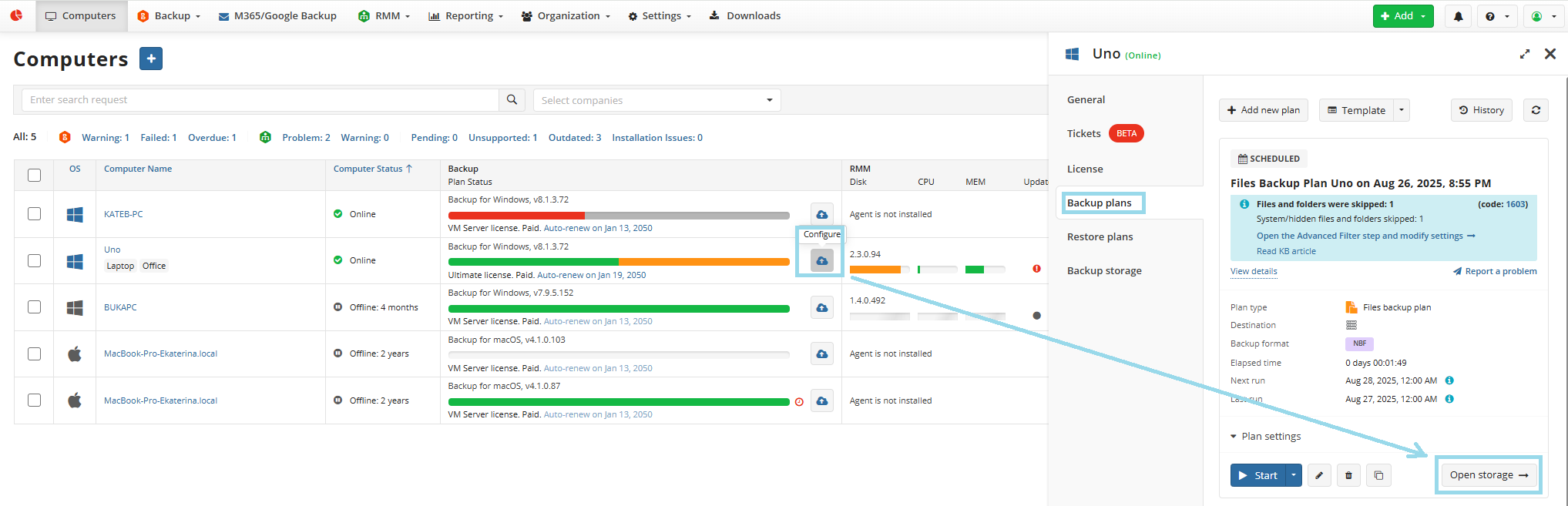Check the Uno row checkbox
The width and height of the screenshot is (1568, 506).
34,260
